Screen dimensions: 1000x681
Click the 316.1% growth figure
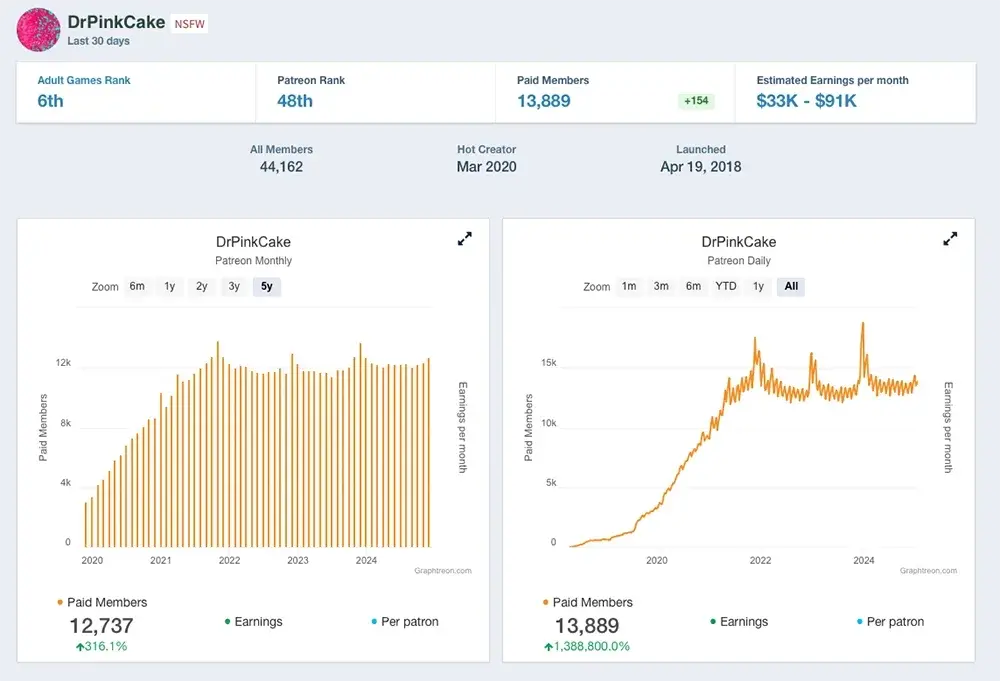[102, 647]
